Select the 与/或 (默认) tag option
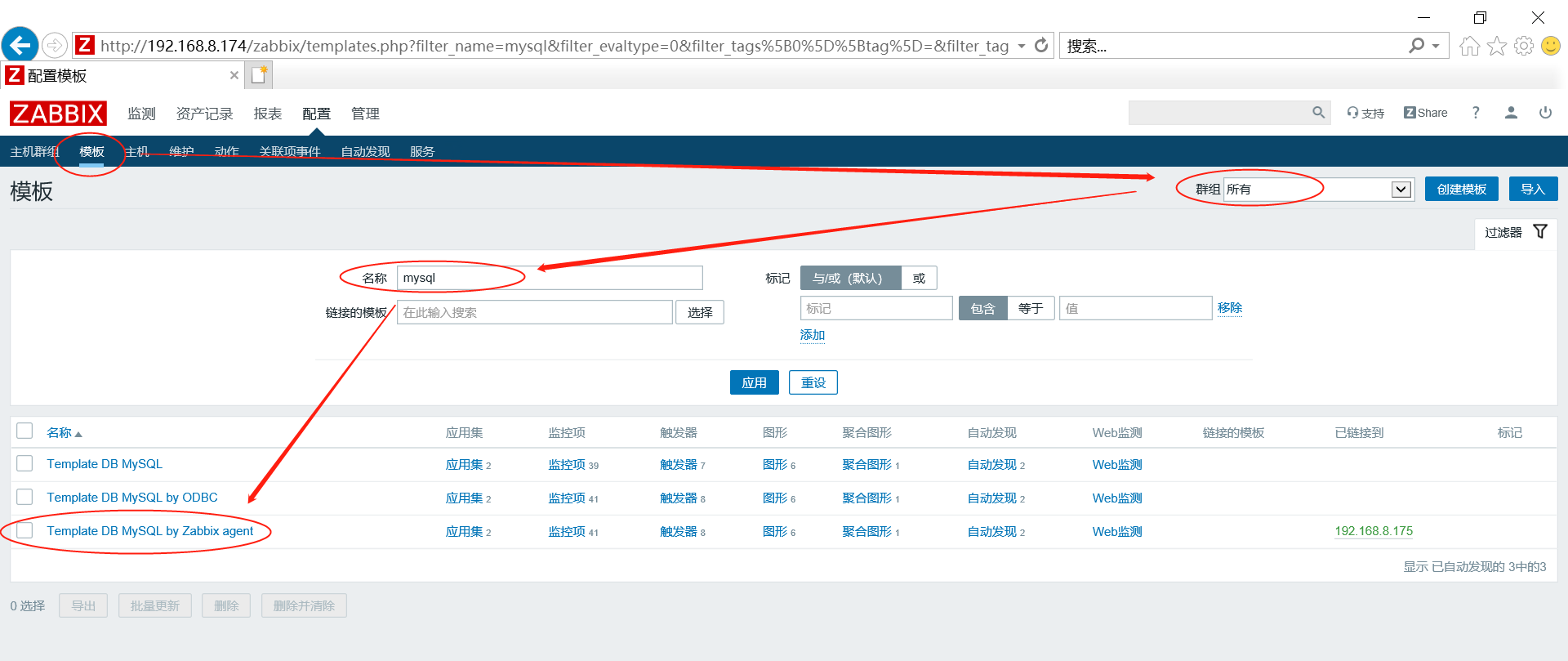 coord(850,278)
